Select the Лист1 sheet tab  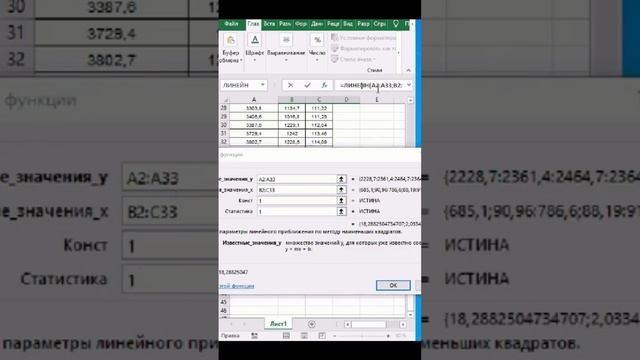click(278, 324)
